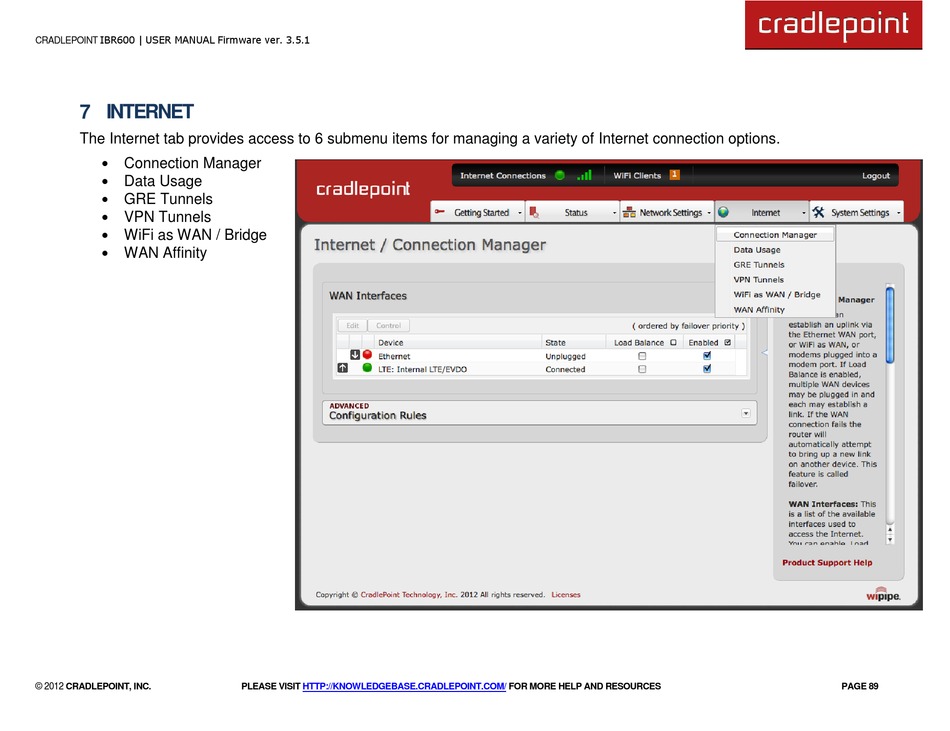Click the WAN Interfaces heading
The width and height of the screenshot is (950, 731).
point(368,296)
